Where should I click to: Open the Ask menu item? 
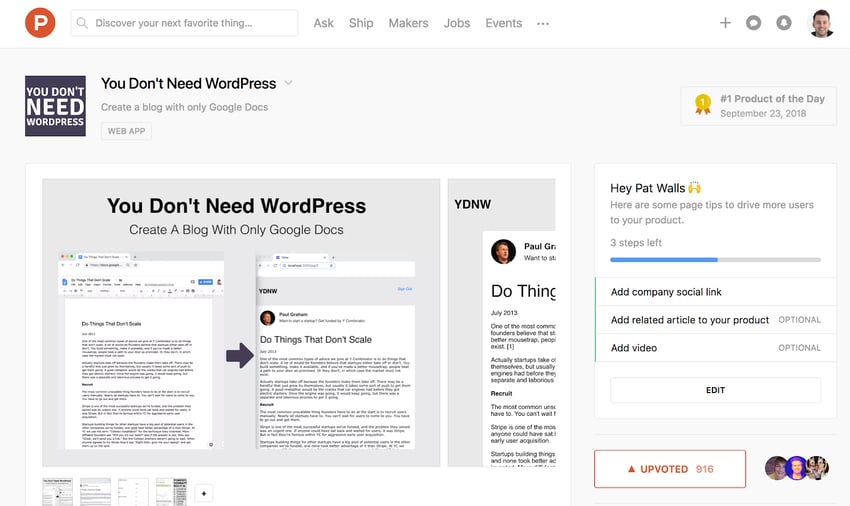[x=324, y=23]
